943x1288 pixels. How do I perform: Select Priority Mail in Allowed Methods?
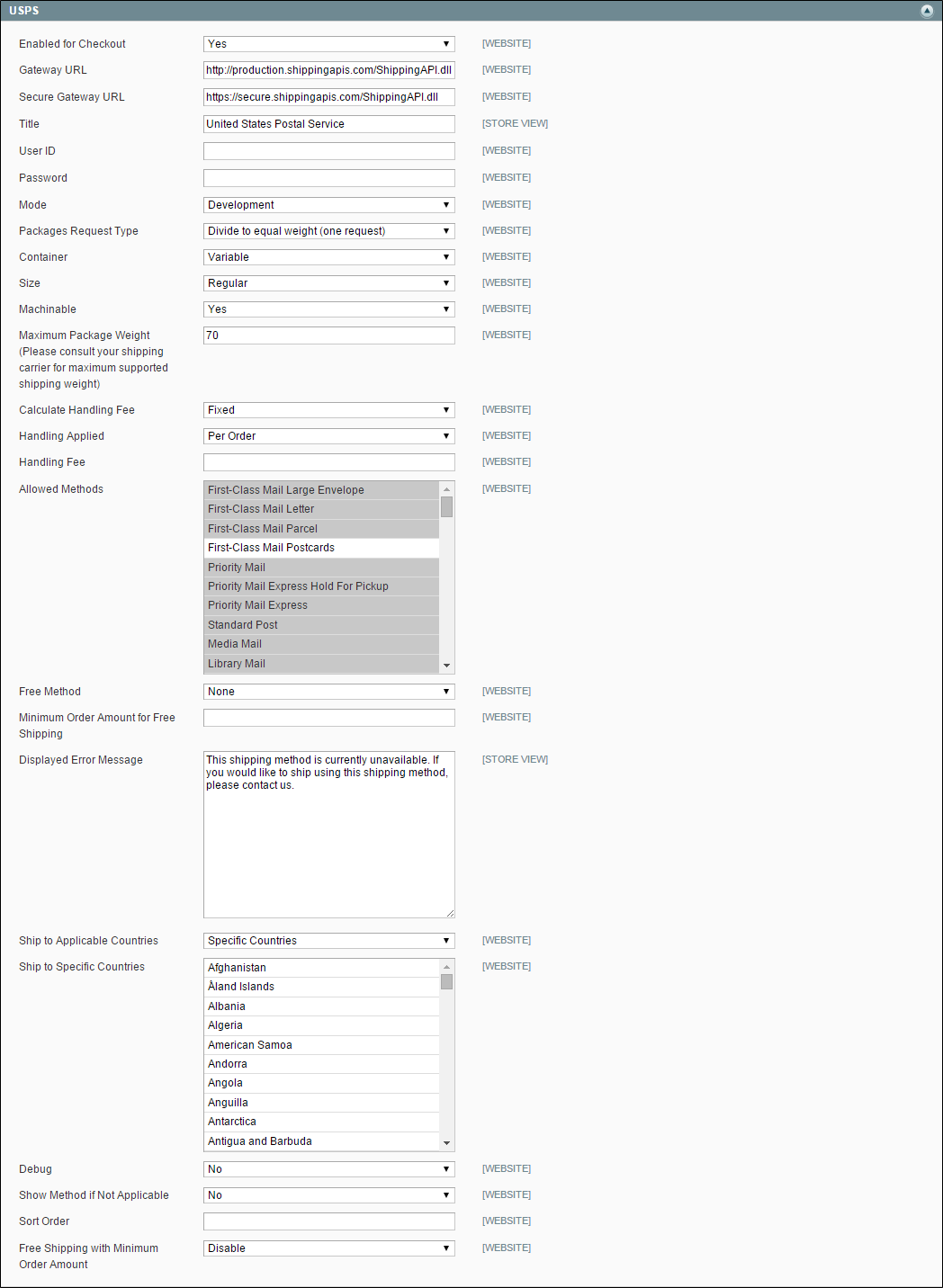[322, 568]
